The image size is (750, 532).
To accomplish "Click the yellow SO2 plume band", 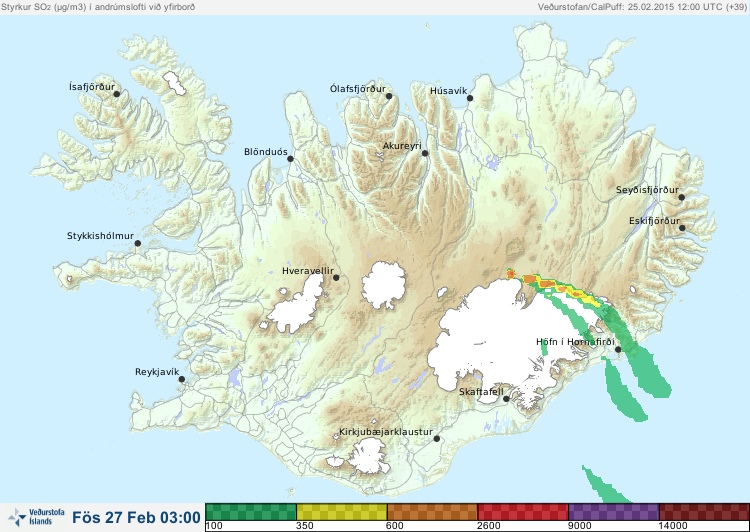I will (x=569, y=289).
